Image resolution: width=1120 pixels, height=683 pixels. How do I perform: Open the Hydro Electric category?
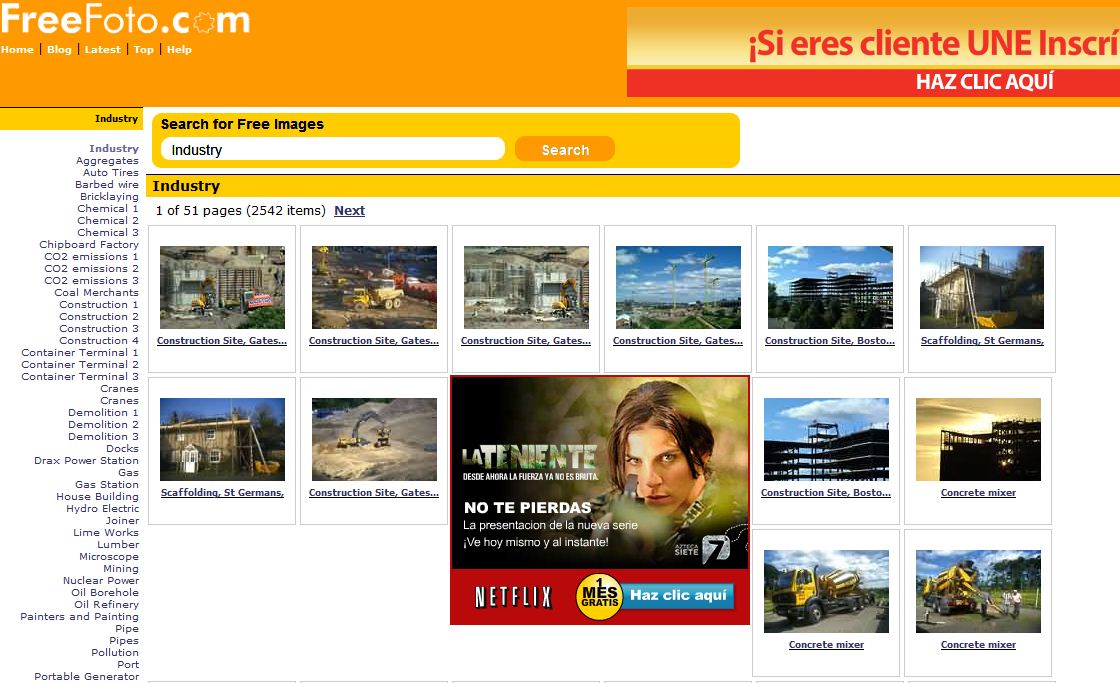103,509
